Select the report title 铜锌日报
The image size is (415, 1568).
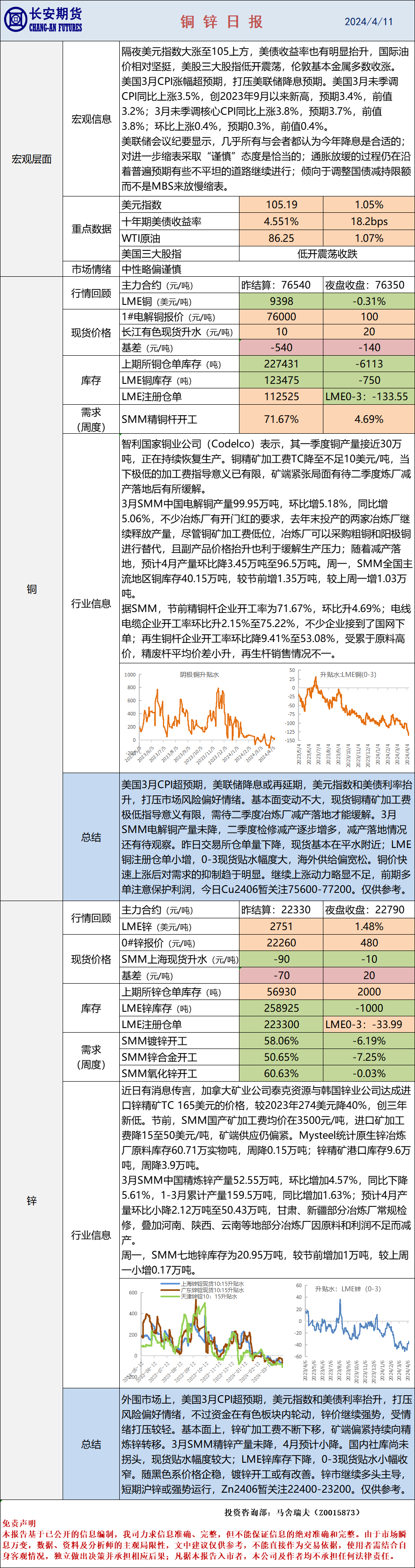pos(221,22)
